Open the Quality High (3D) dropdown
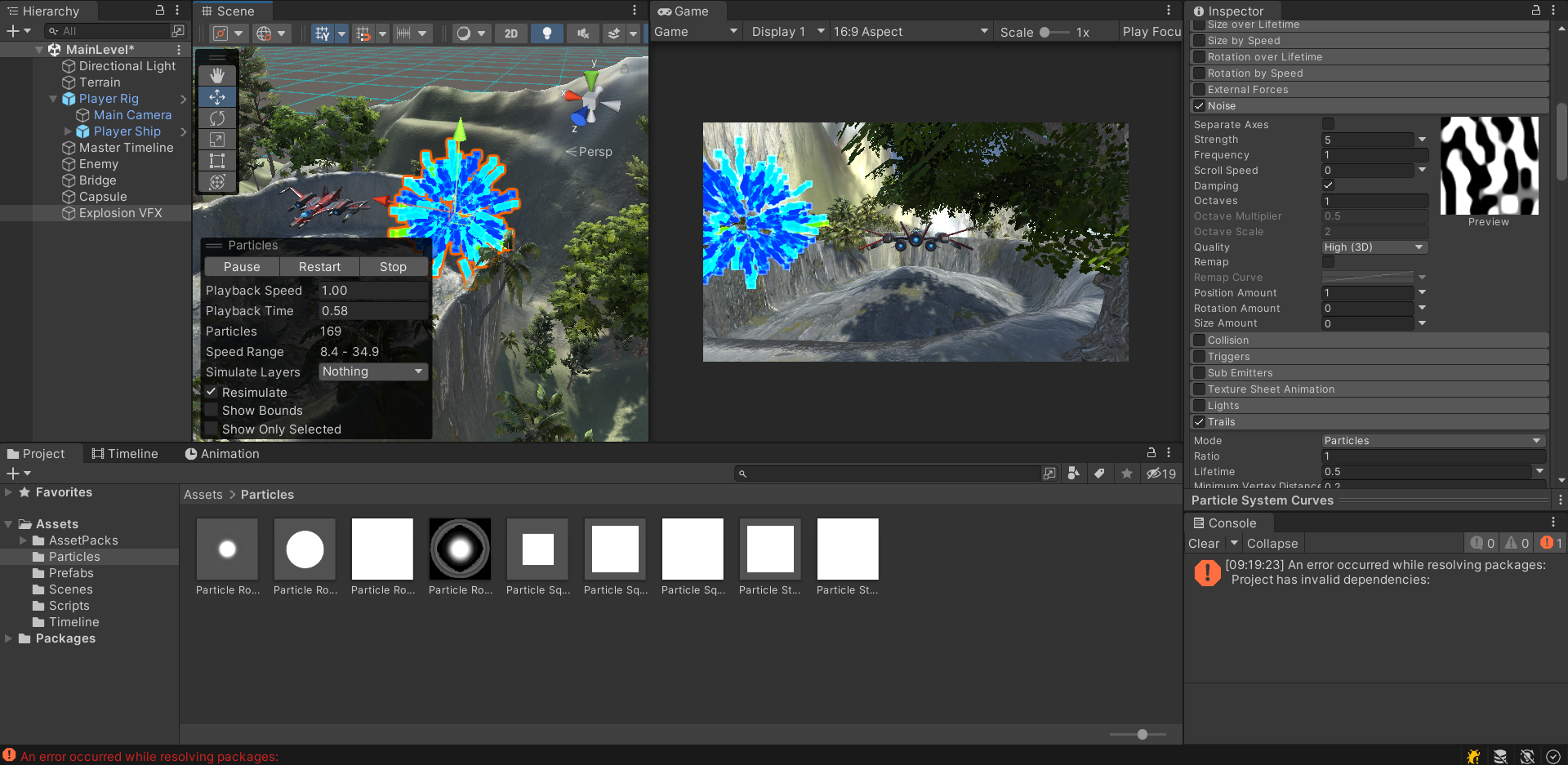Image resolution: width=1568 pixels, height=765 pixels. [x=1374, y=247]
